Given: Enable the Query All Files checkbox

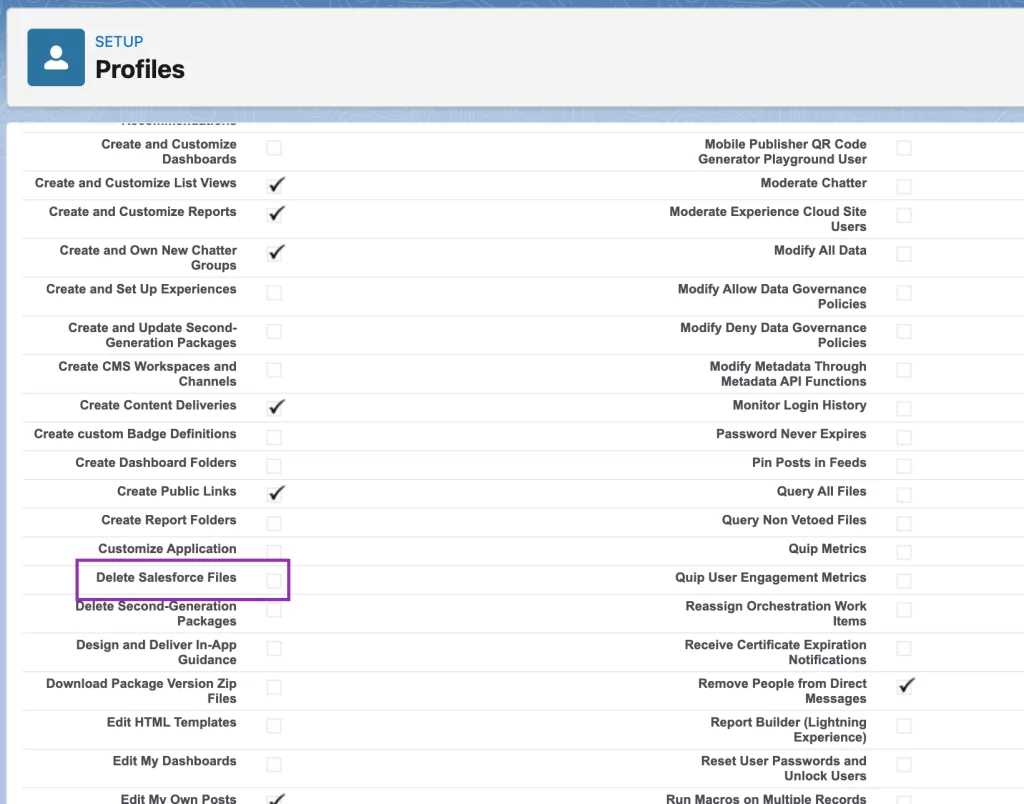Looking at the screenshot, I should (x=904, y=494).
